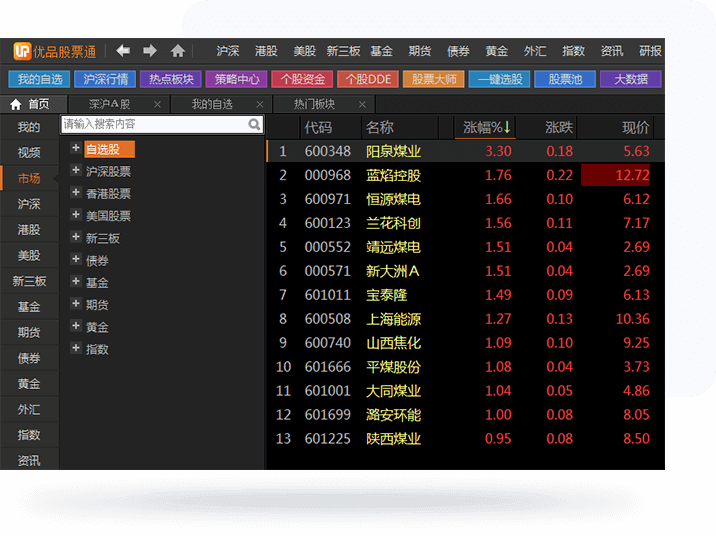The width and height of the screenshot is (716, 536).
Task: Expand the 沪深股票 tree node
Action: pos(76,170)
